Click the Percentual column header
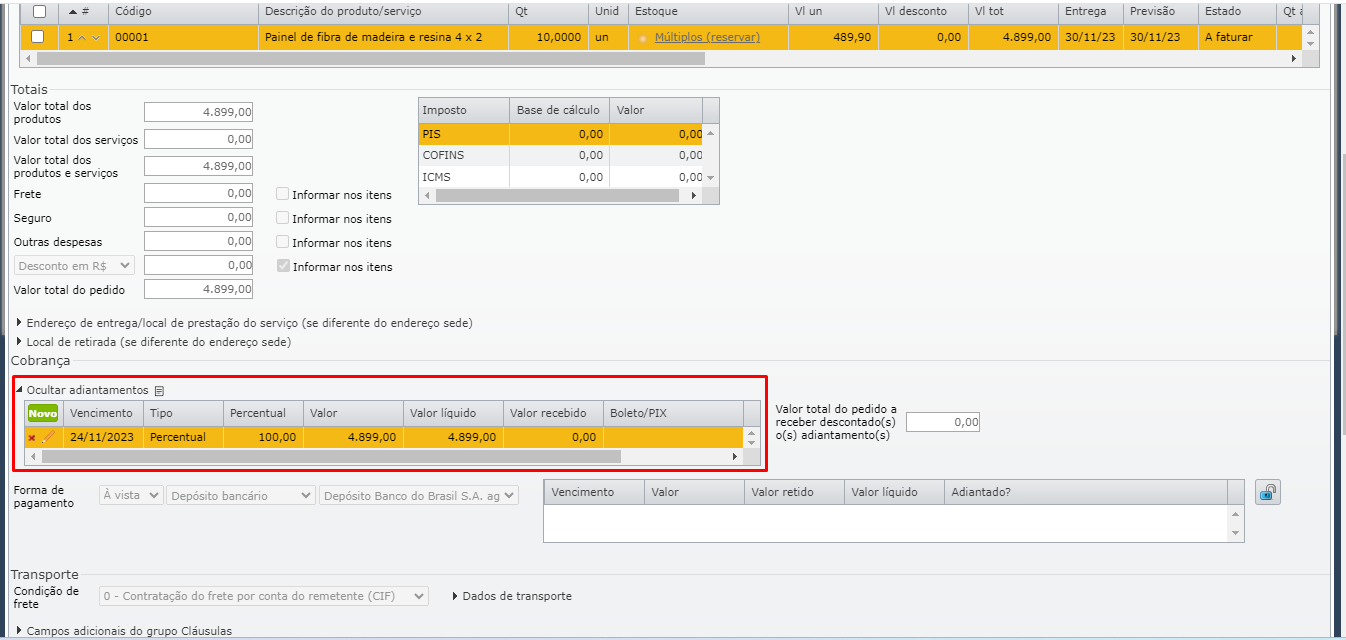 point(263,413)
